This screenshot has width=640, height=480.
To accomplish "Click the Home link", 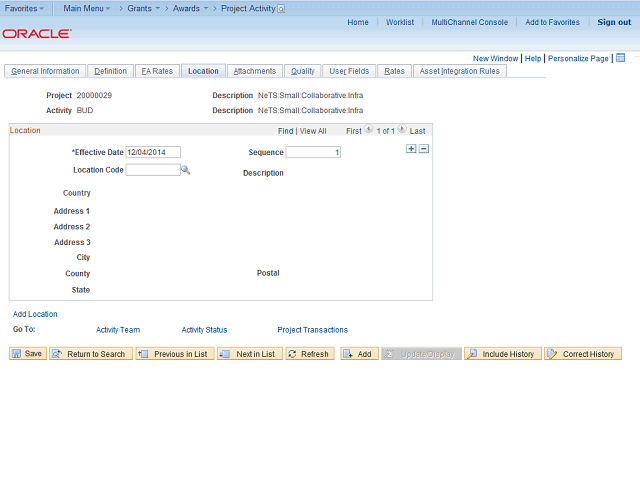I will coord(358,22).
